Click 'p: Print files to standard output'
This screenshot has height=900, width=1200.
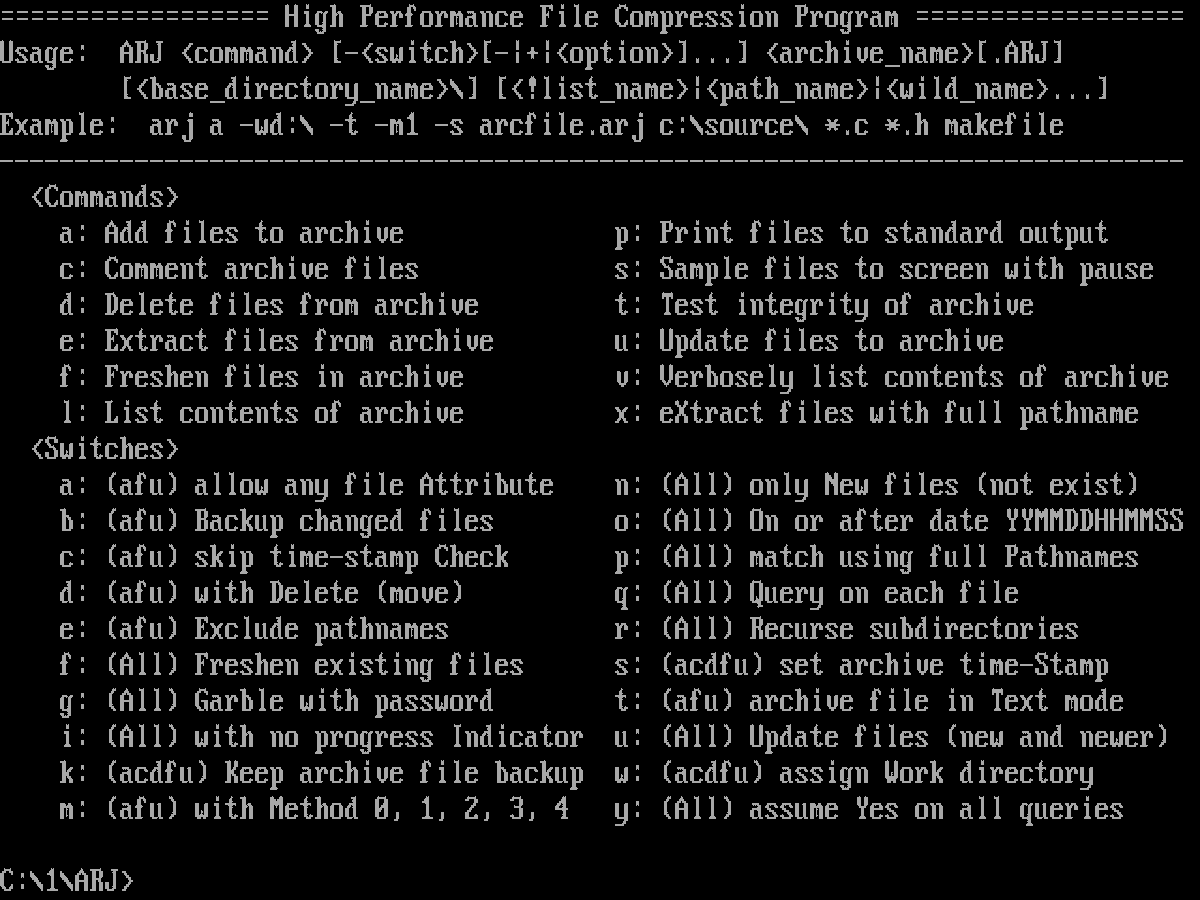tap(862, 233)
